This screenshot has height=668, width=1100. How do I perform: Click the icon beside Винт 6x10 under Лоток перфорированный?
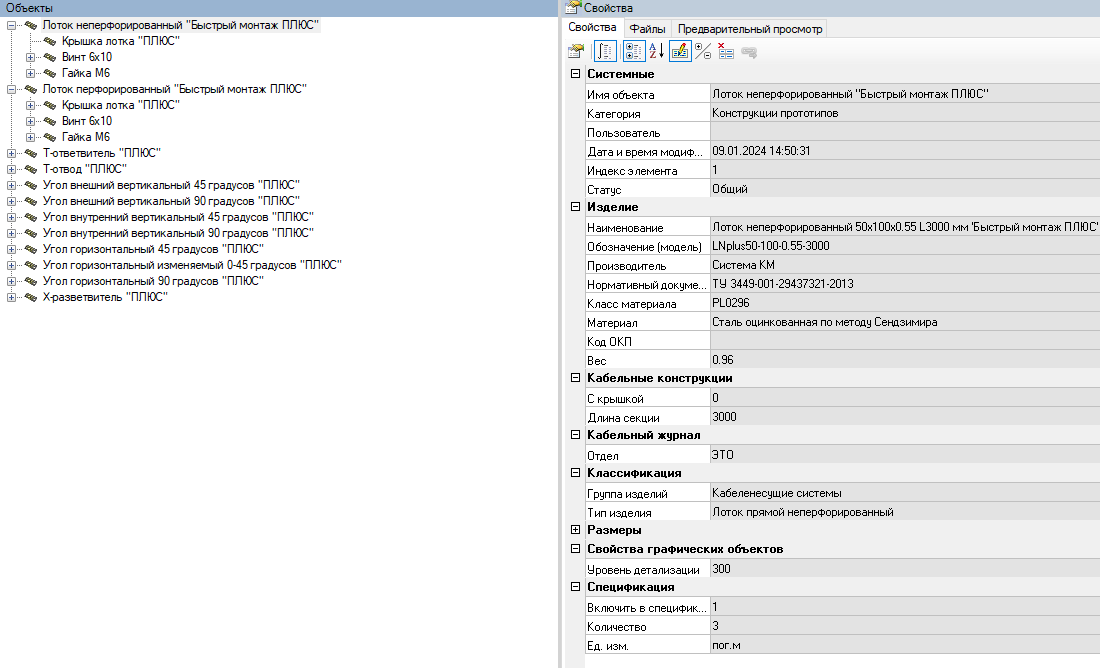[x=50, y=121]
